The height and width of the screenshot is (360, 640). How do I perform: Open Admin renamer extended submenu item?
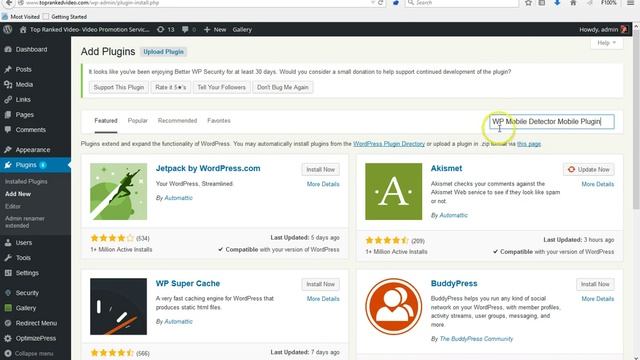[x=25, y=222]
